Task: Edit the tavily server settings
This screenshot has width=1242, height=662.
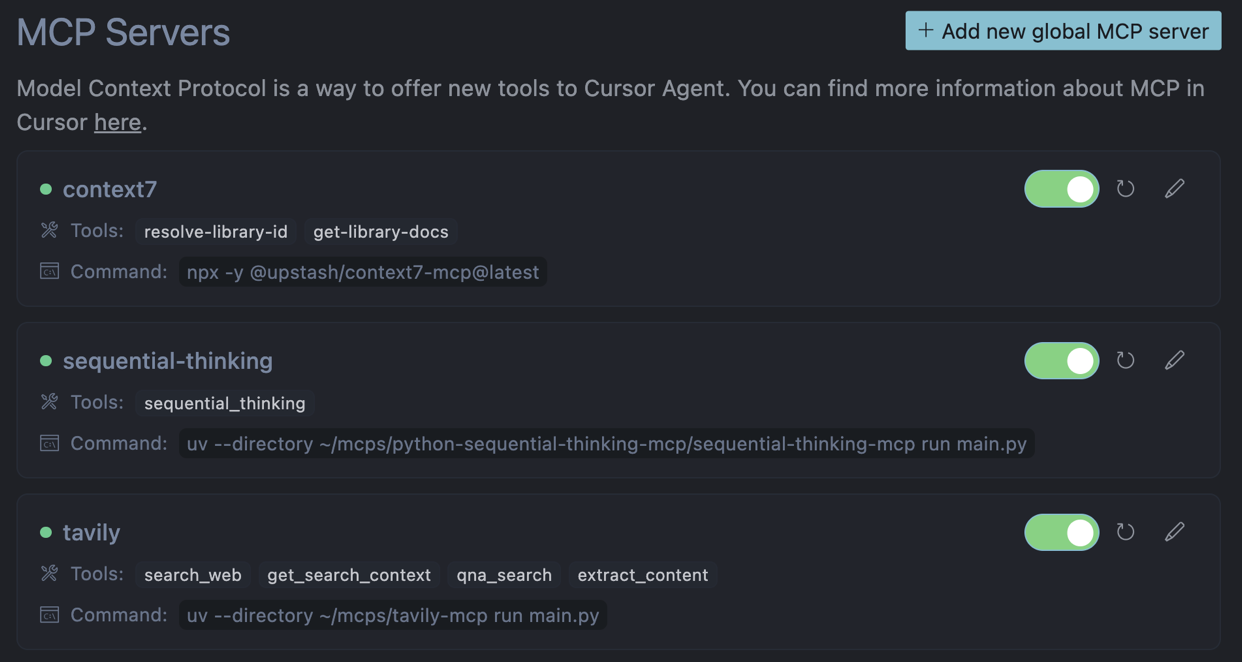Action: [1174, 532]
